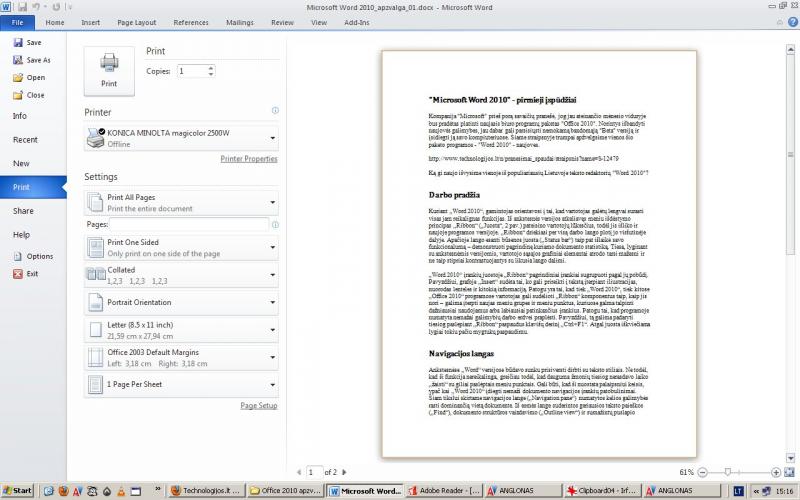Screen dimensions: 800x500
Task: Switch to the Add-Ins tab
Action: pyautogui.click(x=357, y=22)
